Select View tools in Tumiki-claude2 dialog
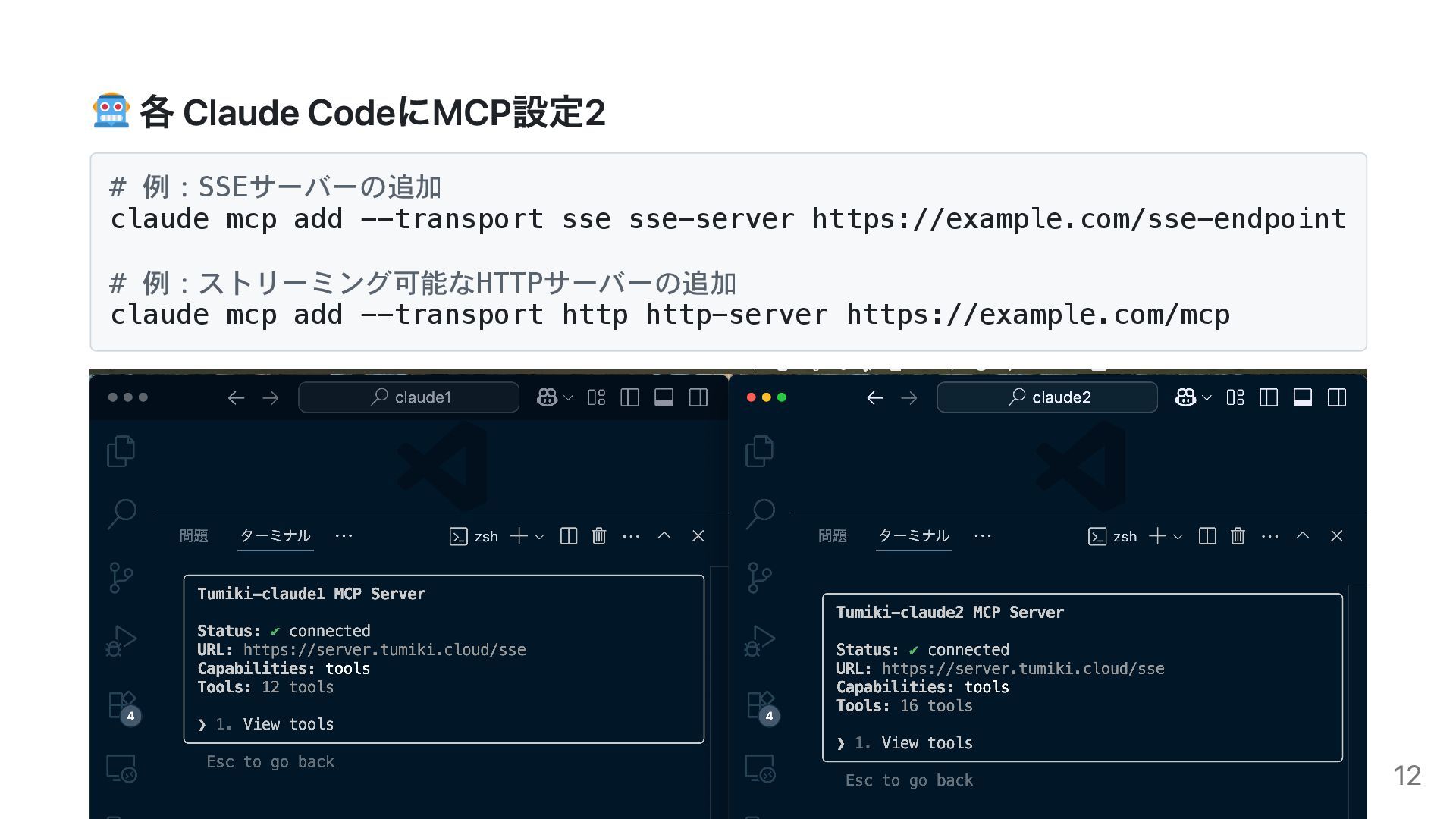 (x=927, y=743)
